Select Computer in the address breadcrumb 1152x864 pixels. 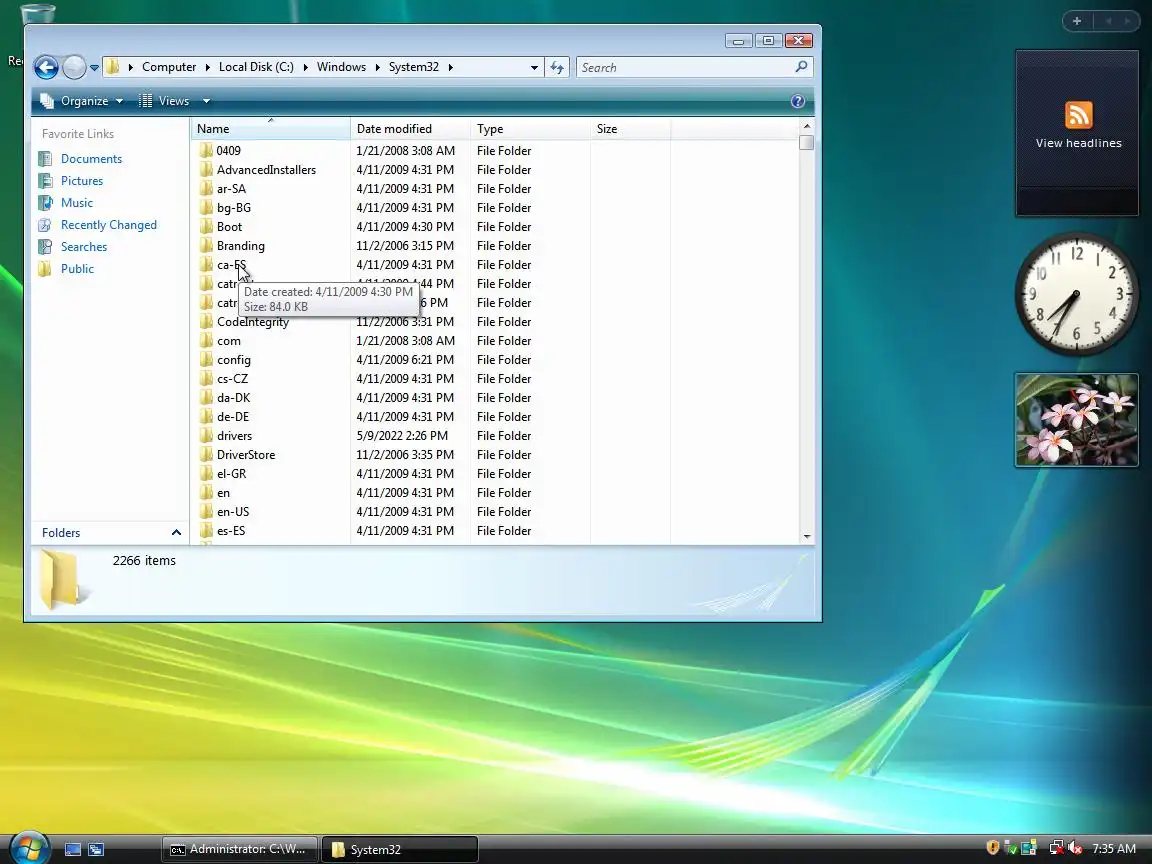[169, 67]
